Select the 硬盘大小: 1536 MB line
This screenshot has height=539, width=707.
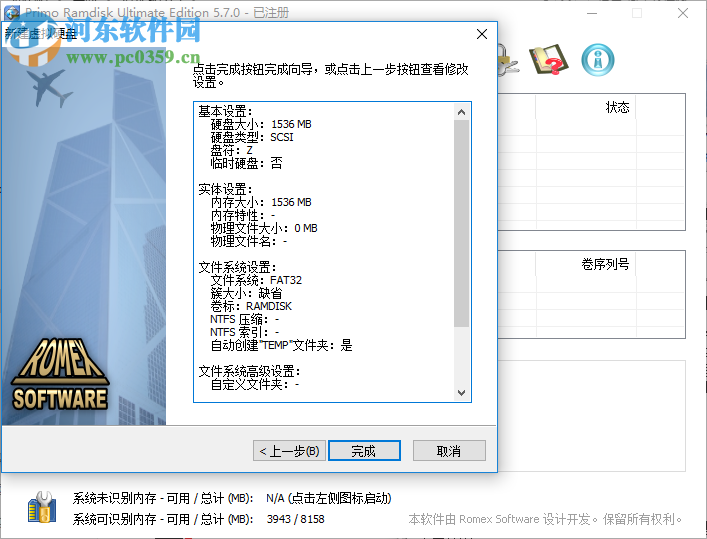click(x=261, y=124)
